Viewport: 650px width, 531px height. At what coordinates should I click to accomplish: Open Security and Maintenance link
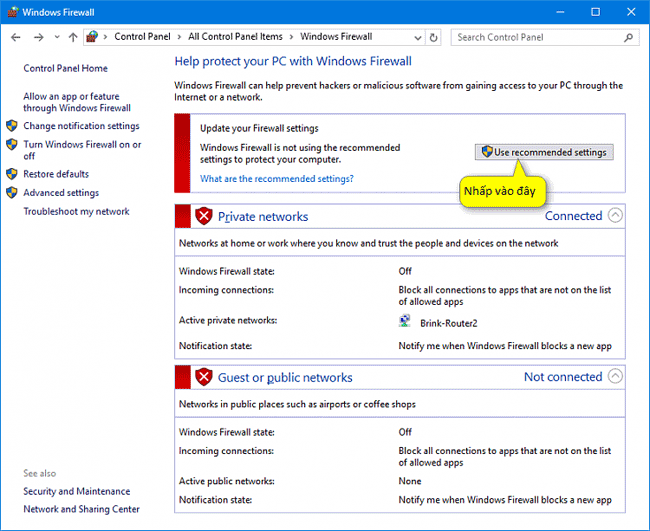tap(77, 491)
